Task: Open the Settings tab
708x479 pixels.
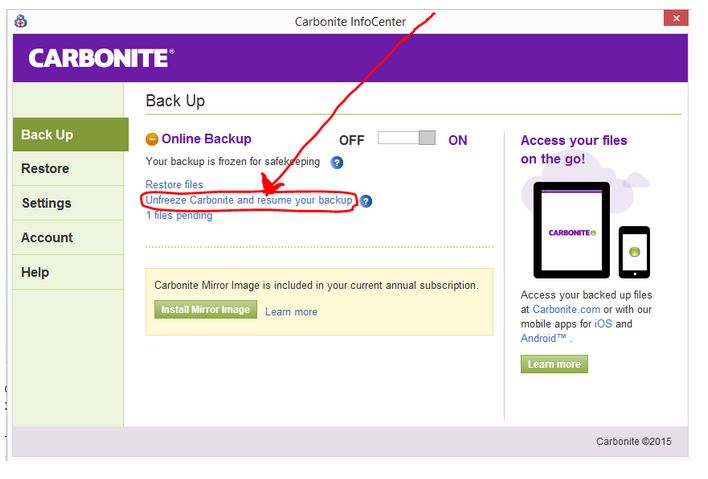Action: coord(70,203)
